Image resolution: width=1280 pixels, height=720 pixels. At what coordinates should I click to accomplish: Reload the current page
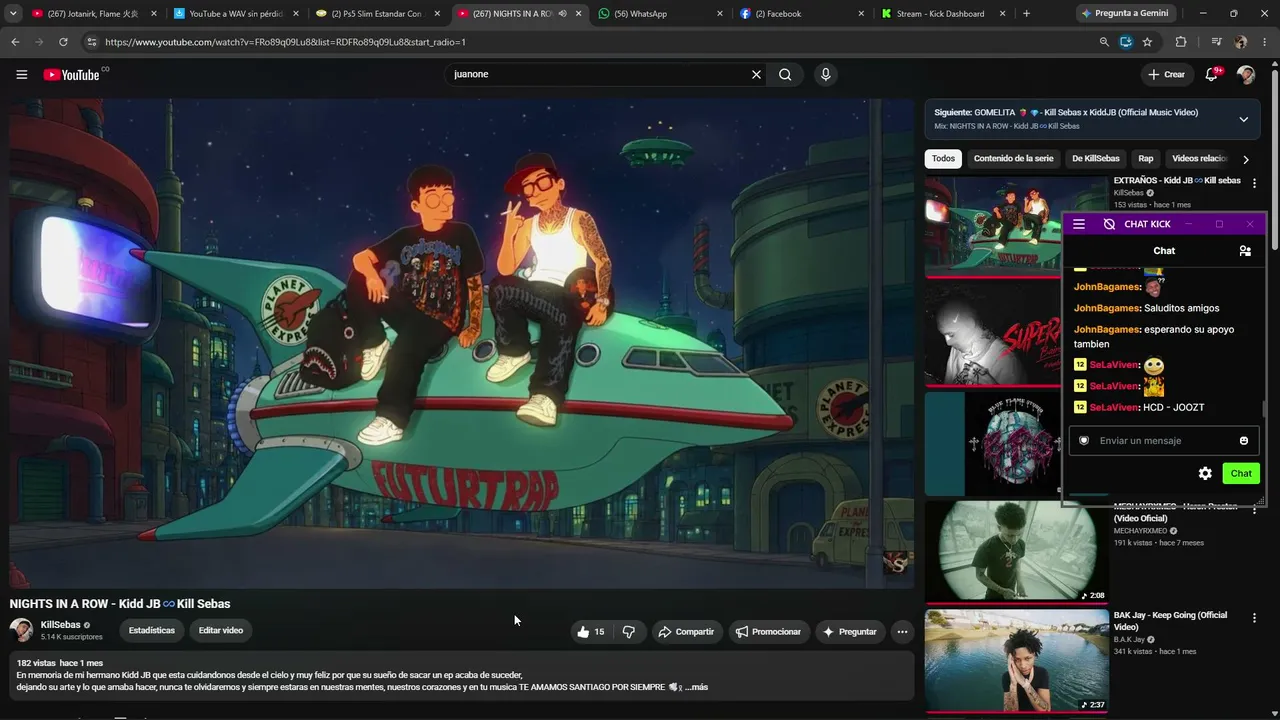pyautogui.click(x=63, y=42)
